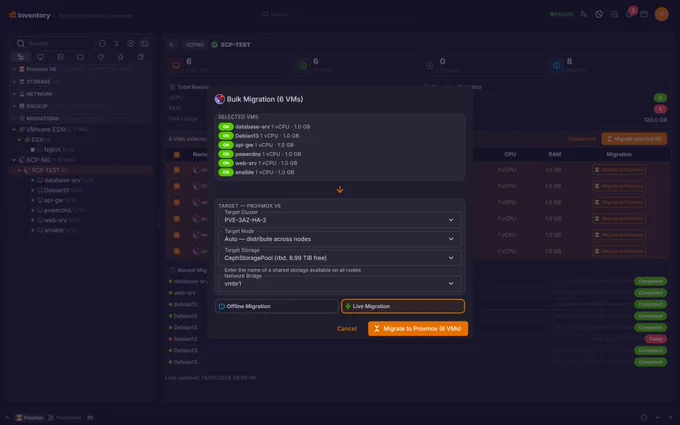This screenshot has height=425, width=680.
Task: Click the collapse-all icon beside sidebar search
Action: pyautogui.click(x=117, y=43)
